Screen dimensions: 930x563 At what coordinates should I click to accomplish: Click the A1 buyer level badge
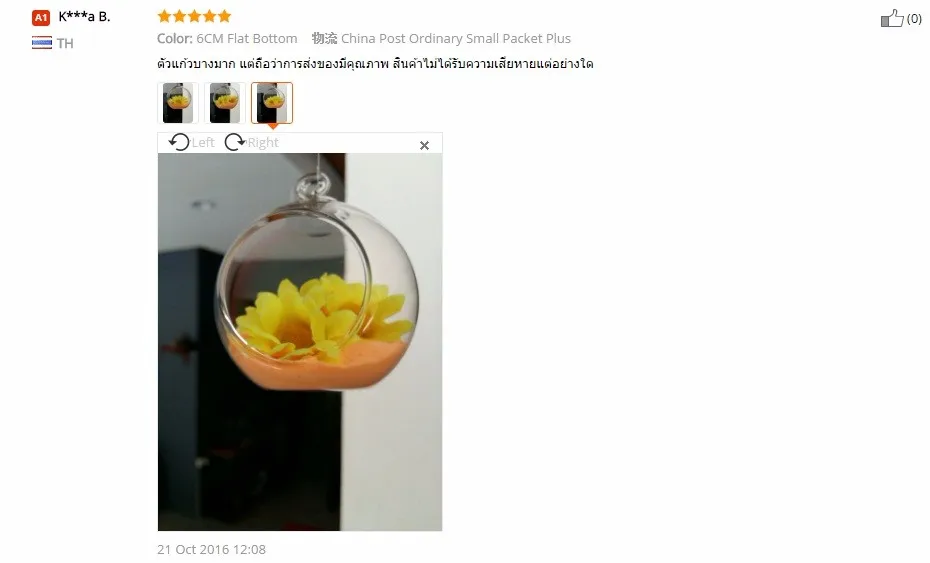(x=41, y=18)
